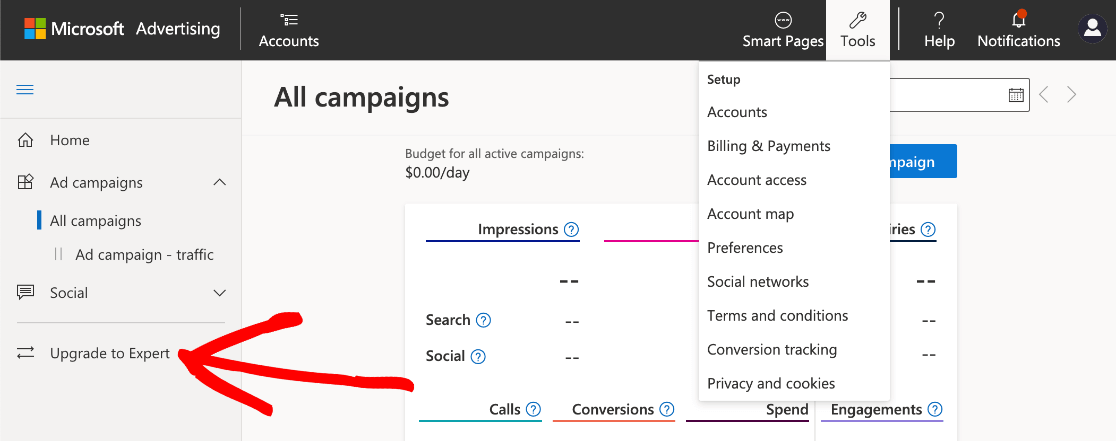
Task: Select the Calls metric tab
Action: pyautogui.click(x=505, y=410)
